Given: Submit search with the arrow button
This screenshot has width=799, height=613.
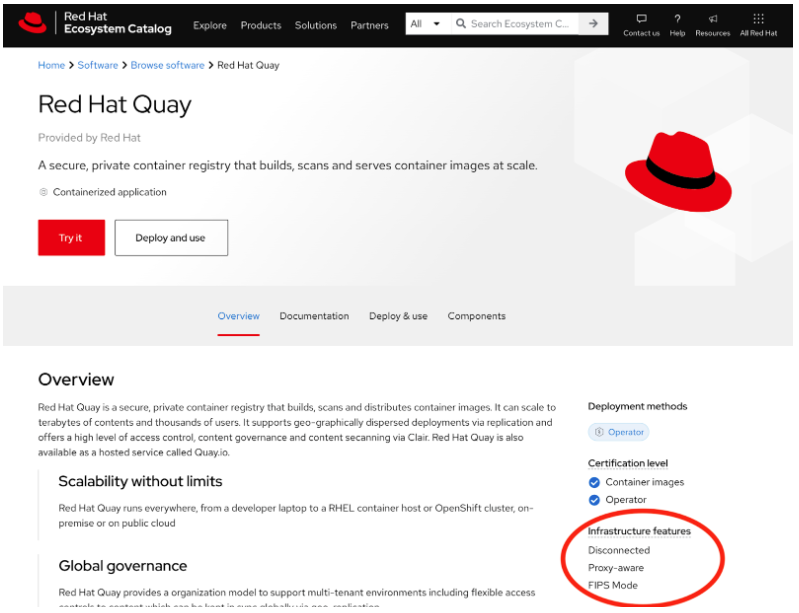Looking at the screenshot, I should pos(593,23).
